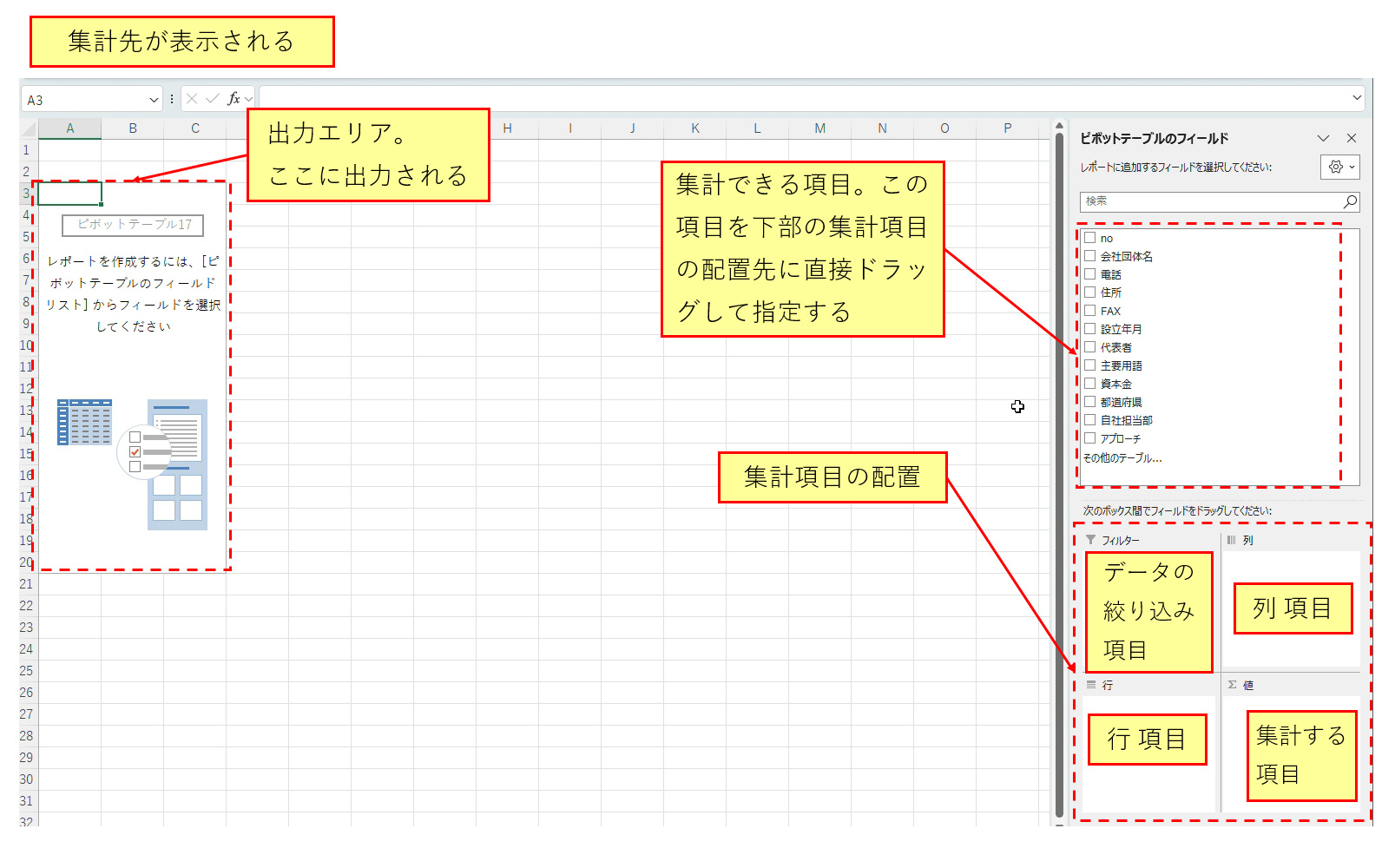Click the vertical scrollbar of the worksheet
The height and width of the screenshot is (868, 1395).
tap(1059, 469)
